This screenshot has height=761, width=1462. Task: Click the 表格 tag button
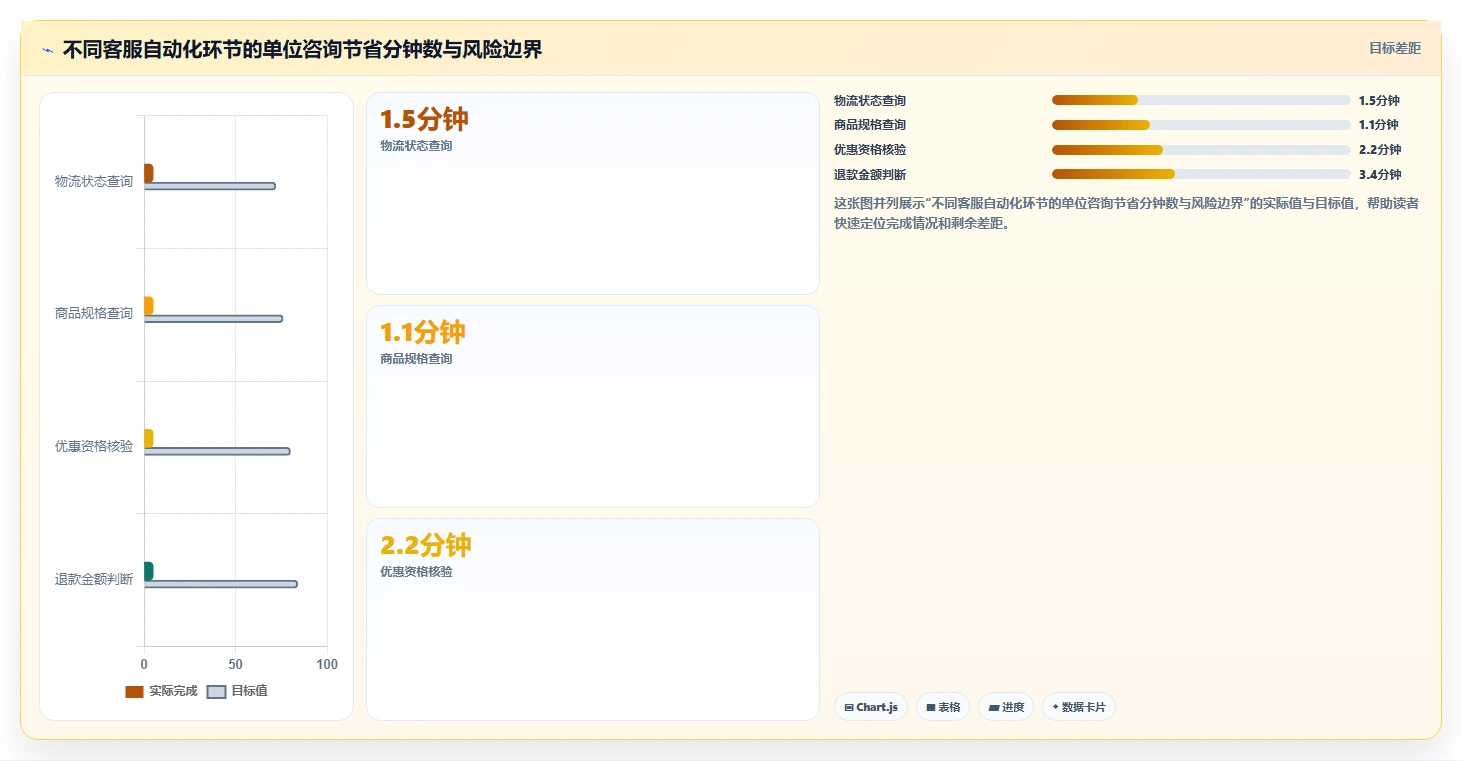pos(943,707)
